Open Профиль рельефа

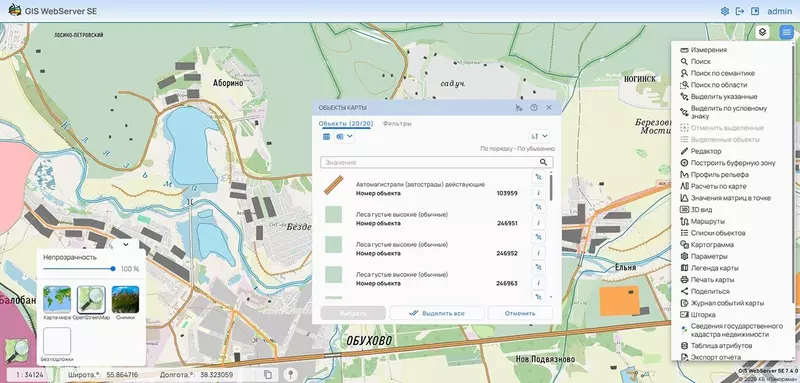[719, 174]
